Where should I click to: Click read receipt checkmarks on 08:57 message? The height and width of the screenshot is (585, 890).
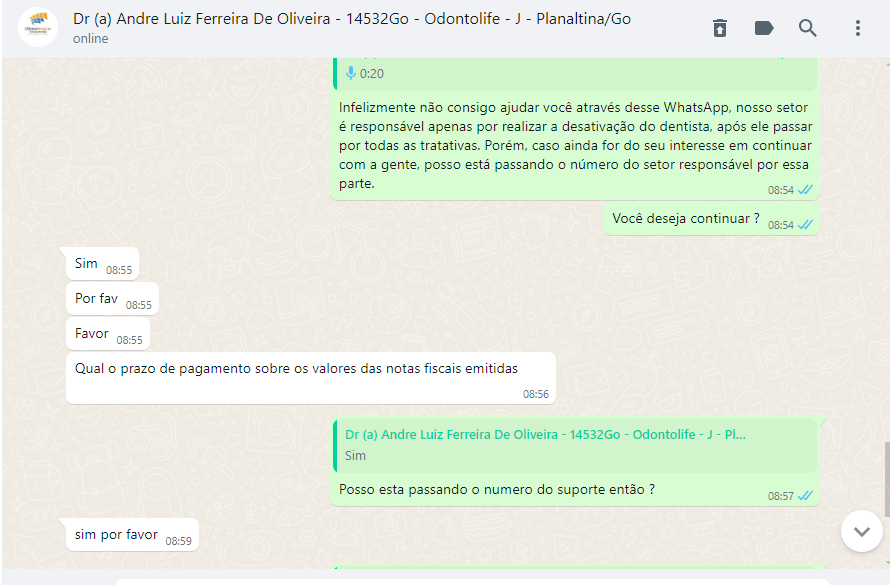pos(805,496)
